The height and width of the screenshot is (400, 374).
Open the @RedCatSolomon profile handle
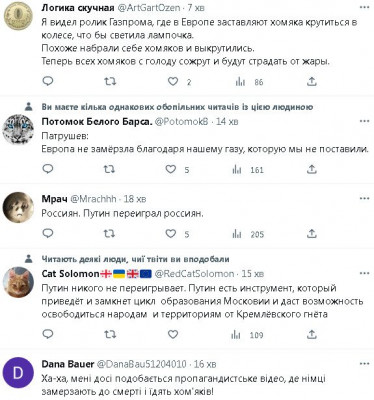195,274
